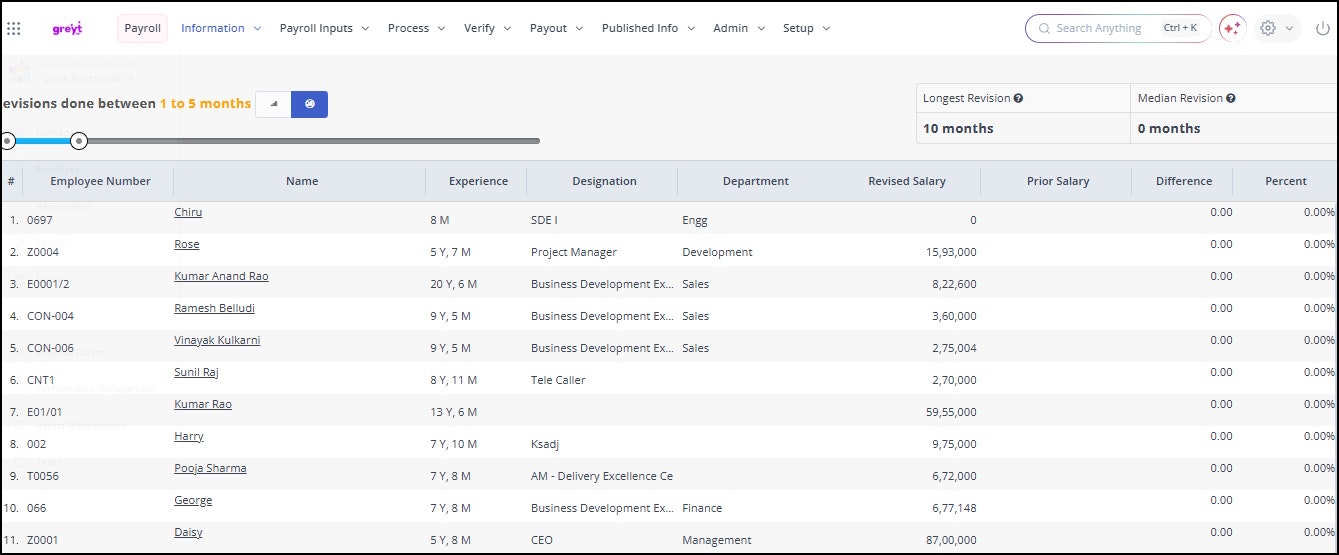Click the right handle of months slider
The height and width of the screenshot is (555, 1339).
(79, 141)
